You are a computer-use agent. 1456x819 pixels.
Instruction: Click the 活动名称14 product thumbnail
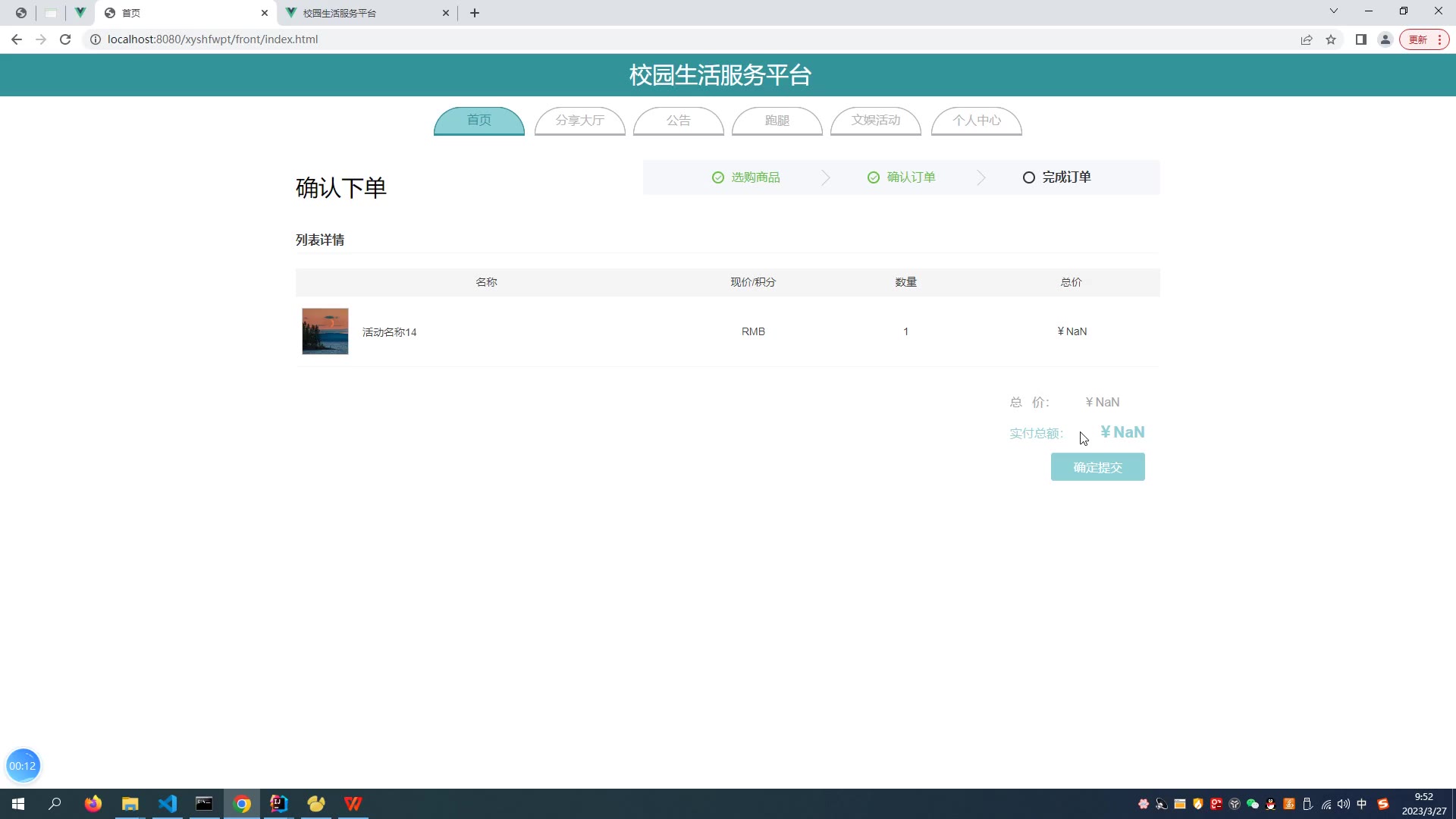[325, 331]
